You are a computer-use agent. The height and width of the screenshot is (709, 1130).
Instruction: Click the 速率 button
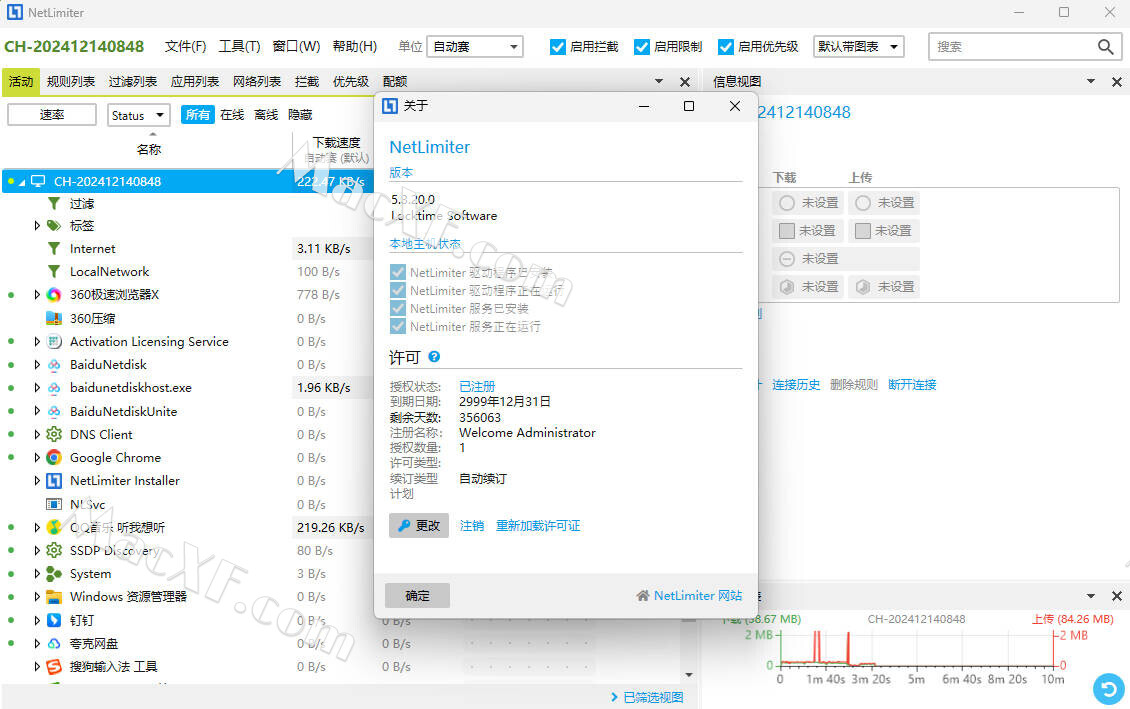(52, 115)
